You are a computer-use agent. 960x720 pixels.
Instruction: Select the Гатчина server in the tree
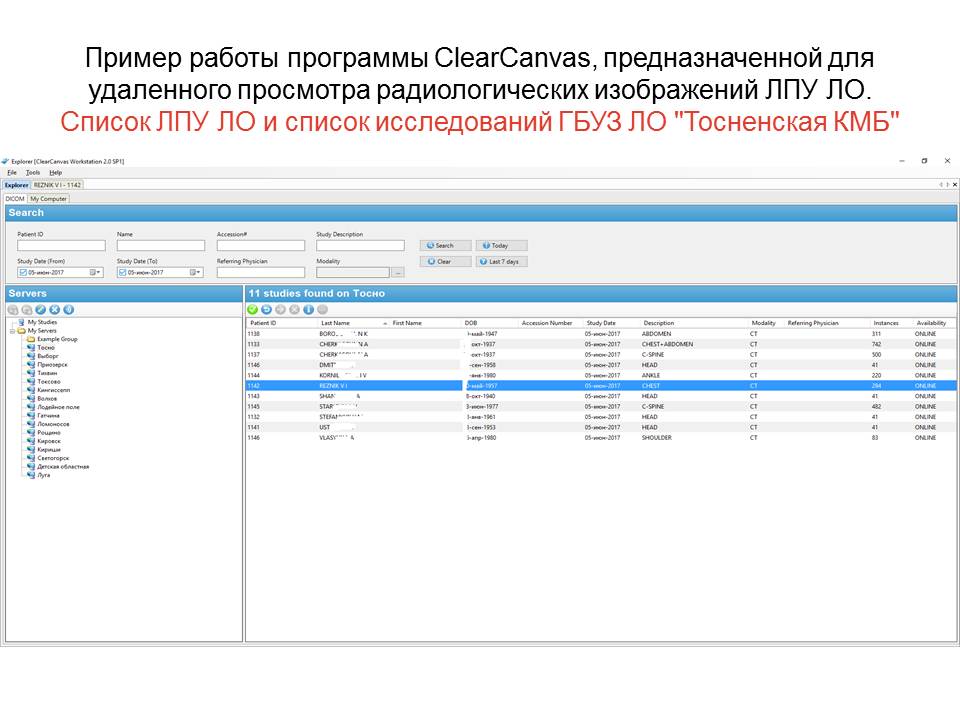(48, 415)
